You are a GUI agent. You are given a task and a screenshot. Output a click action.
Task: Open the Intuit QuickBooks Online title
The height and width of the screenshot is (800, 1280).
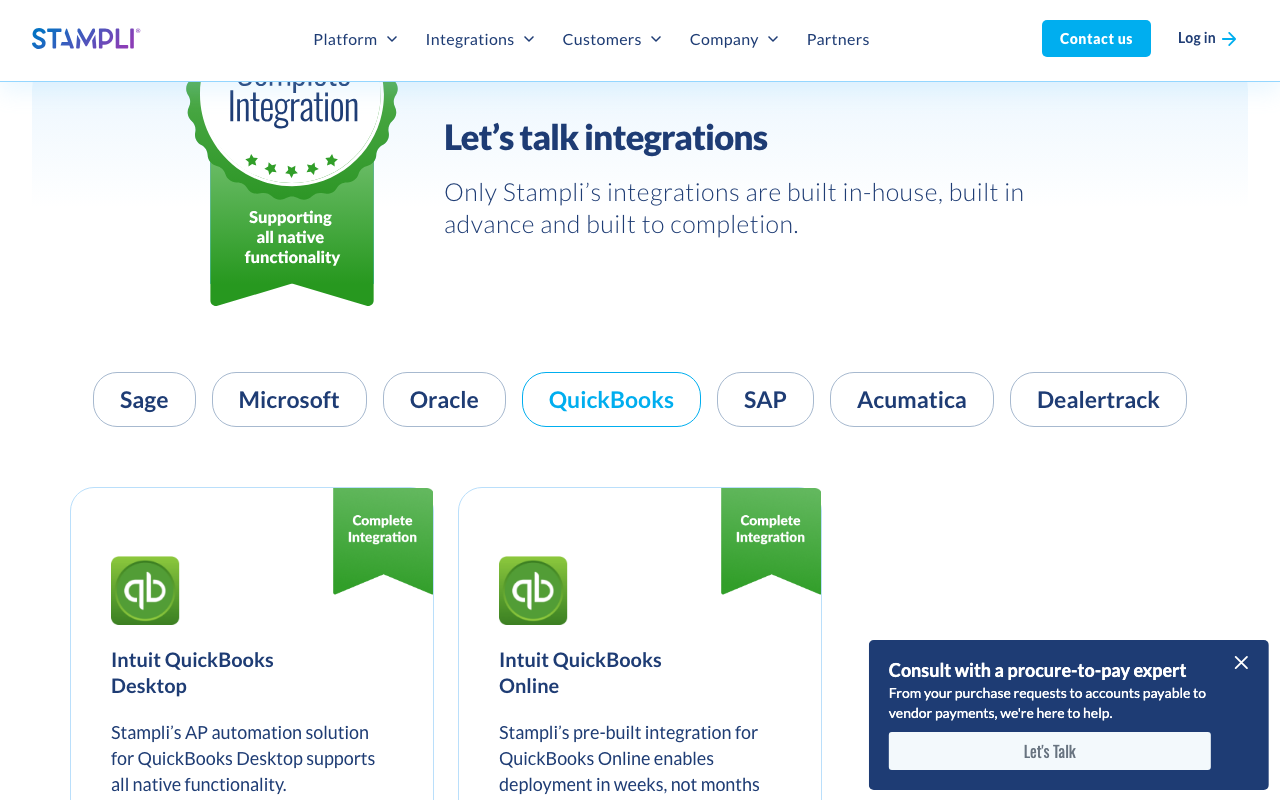coord(580,673)
